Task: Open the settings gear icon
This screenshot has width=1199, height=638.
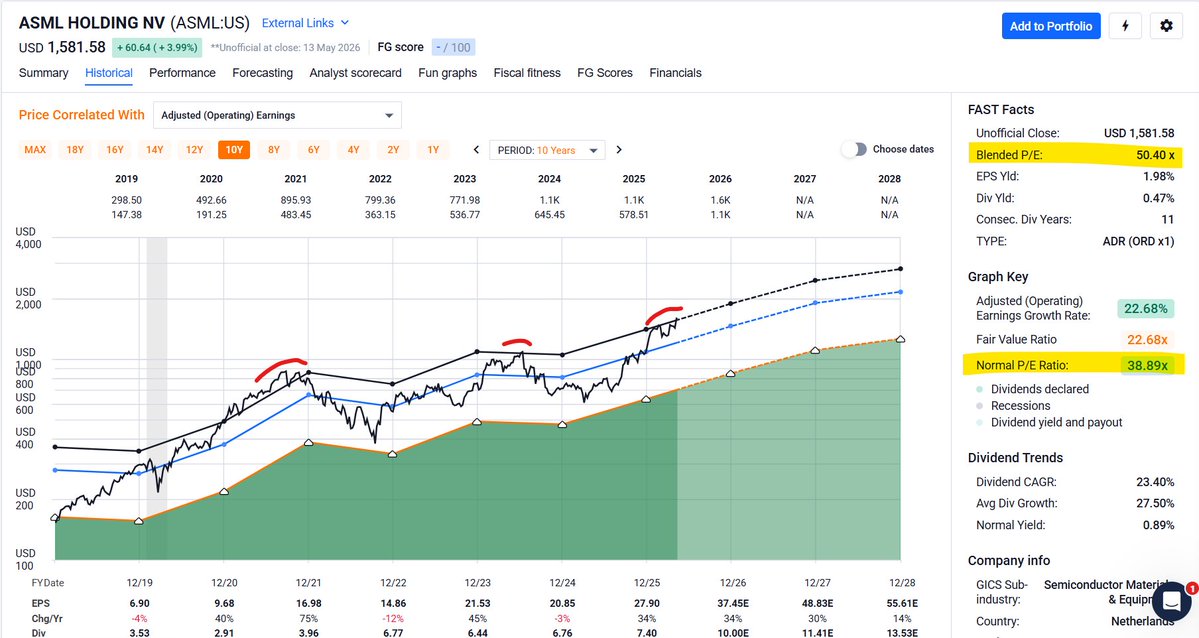Action: point(1166,26)
